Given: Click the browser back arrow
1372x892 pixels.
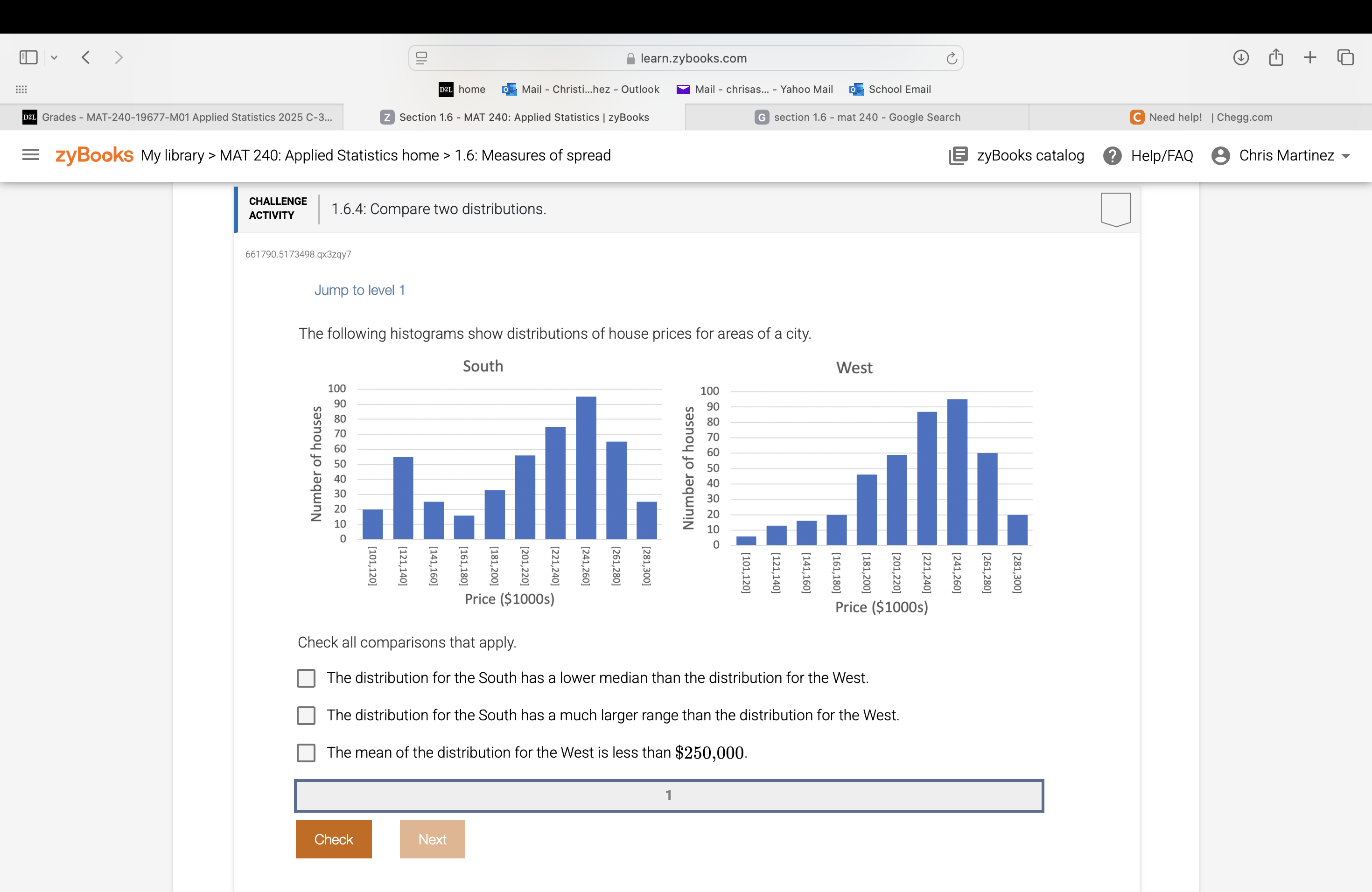Looking at the screenshot, I should click(x=86, y=57).
